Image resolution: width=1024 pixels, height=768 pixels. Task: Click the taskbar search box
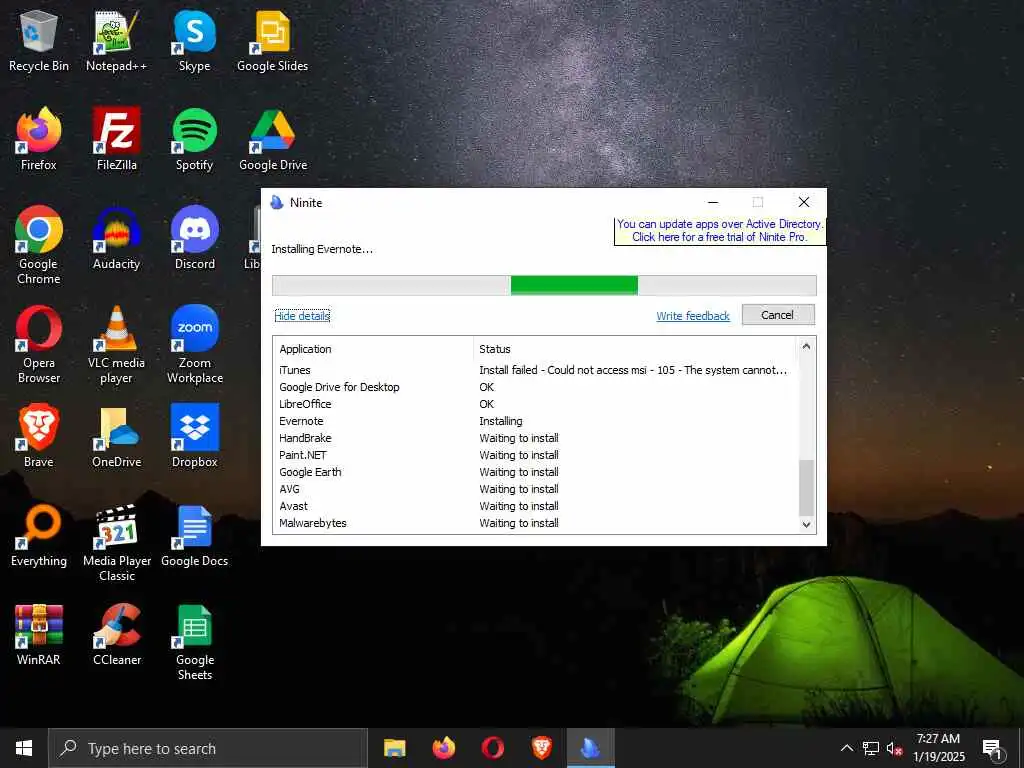click(x=208, y=748)
